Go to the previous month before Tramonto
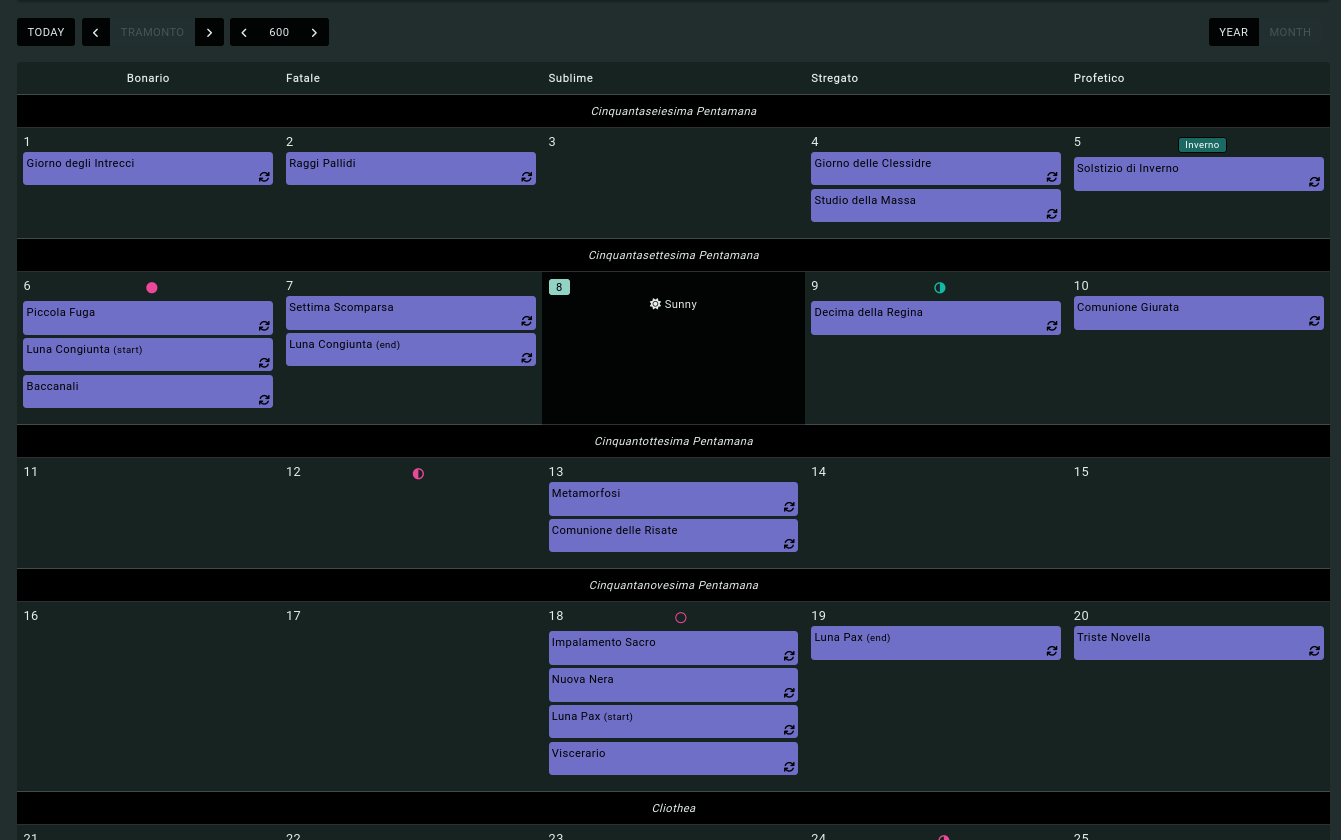Image resolution: width=1341 pixels, height=840 pixels. (x=96, y=32)
